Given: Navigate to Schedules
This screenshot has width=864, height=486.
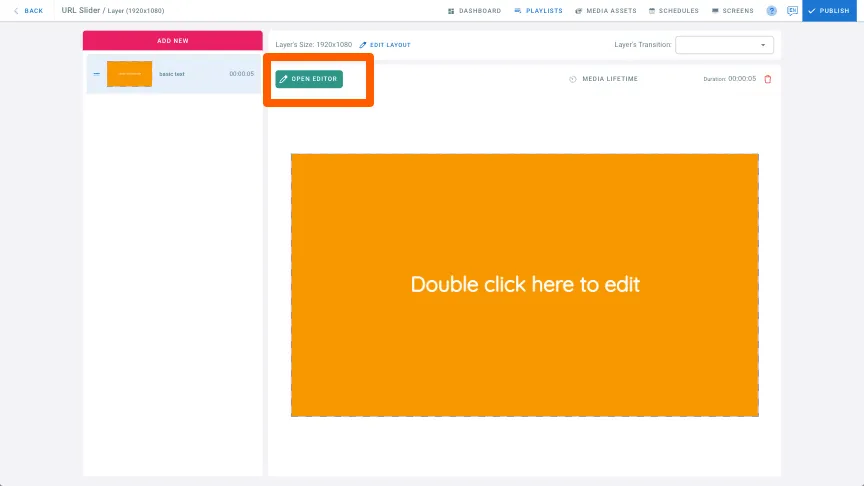Looking at the screenshot, I should 674,11.
